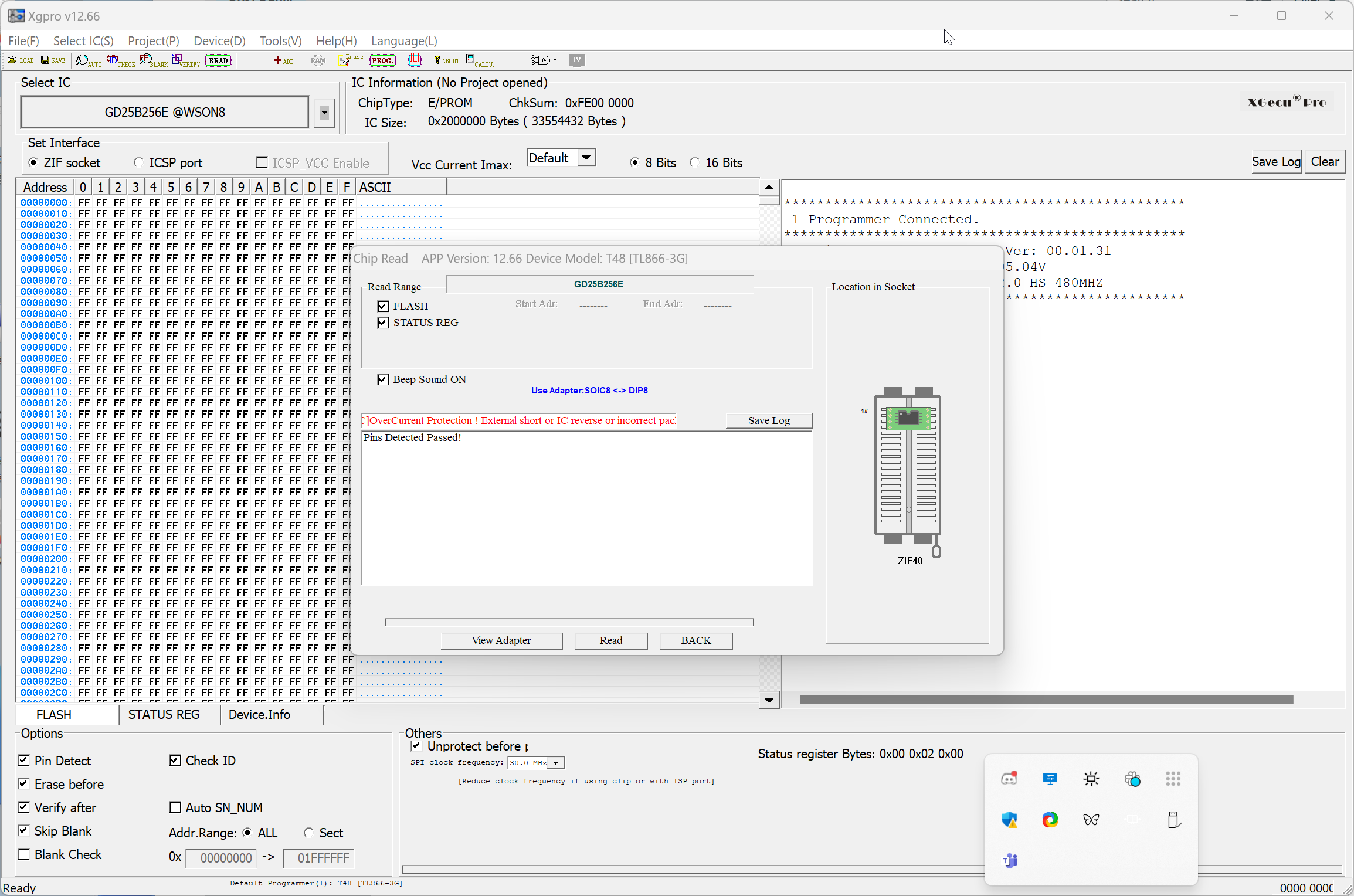
Task: Click the Read button in dialog
Action: pyautogui.click(x=610, y=640)
